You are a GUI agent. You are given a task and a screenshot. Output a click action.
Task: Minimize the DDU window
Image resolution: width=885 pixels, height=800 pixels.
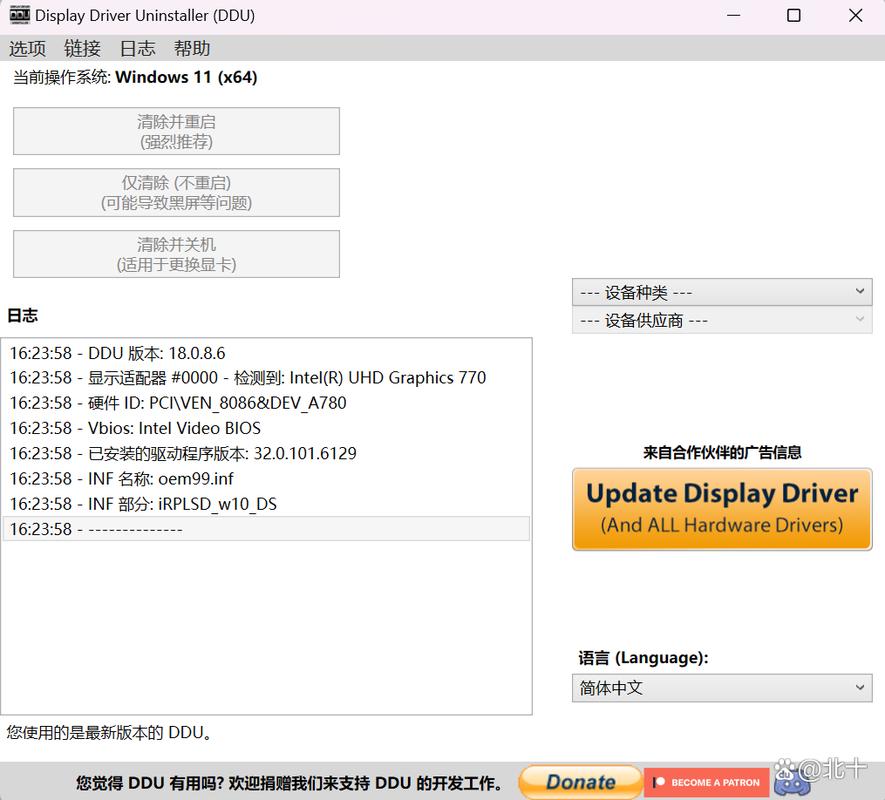point(731,15)
